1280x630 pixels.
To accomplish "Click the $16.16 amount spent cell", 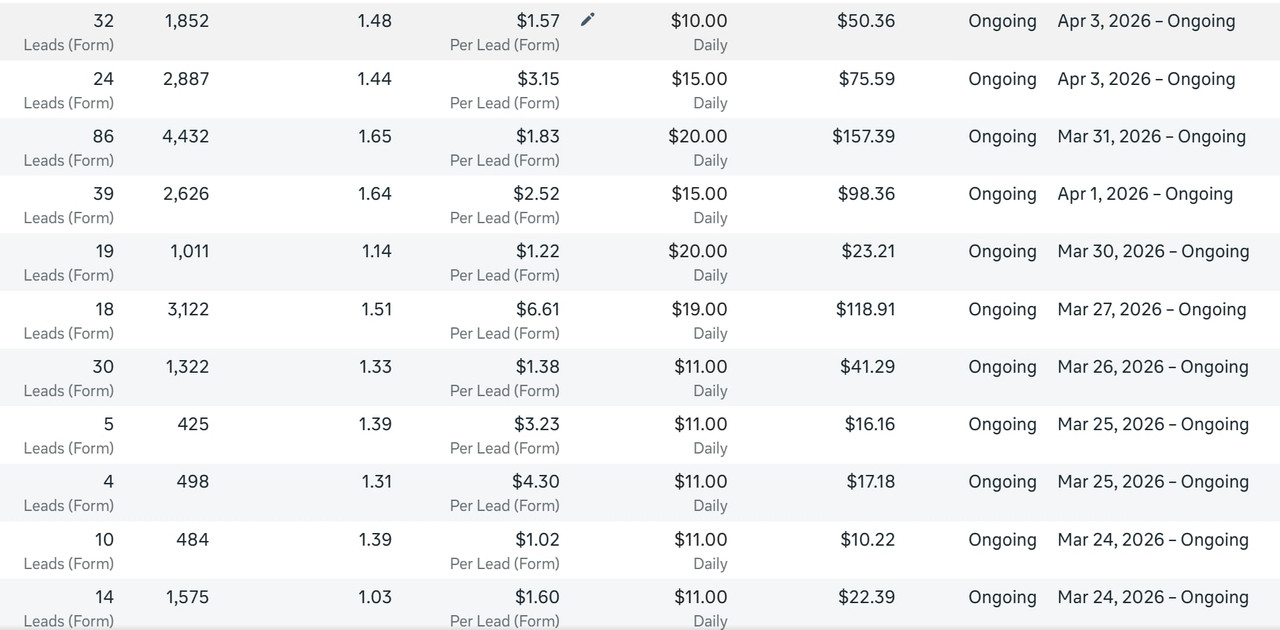I will coord(869,424).
